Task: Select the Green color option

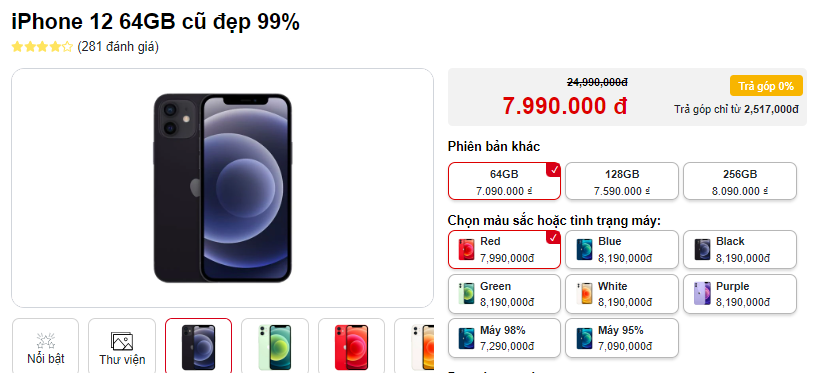Action: [x=504, y=294]
